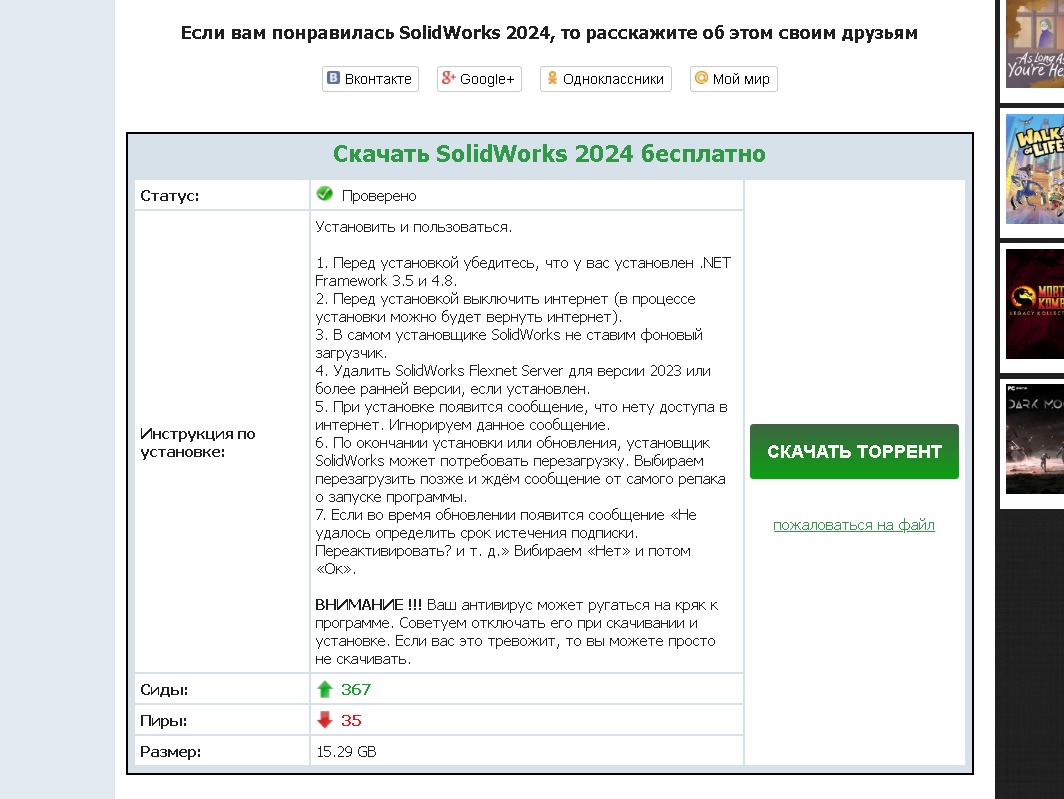Click the Одноклассники share icon
1064x799 pixels.
[551, 79]
